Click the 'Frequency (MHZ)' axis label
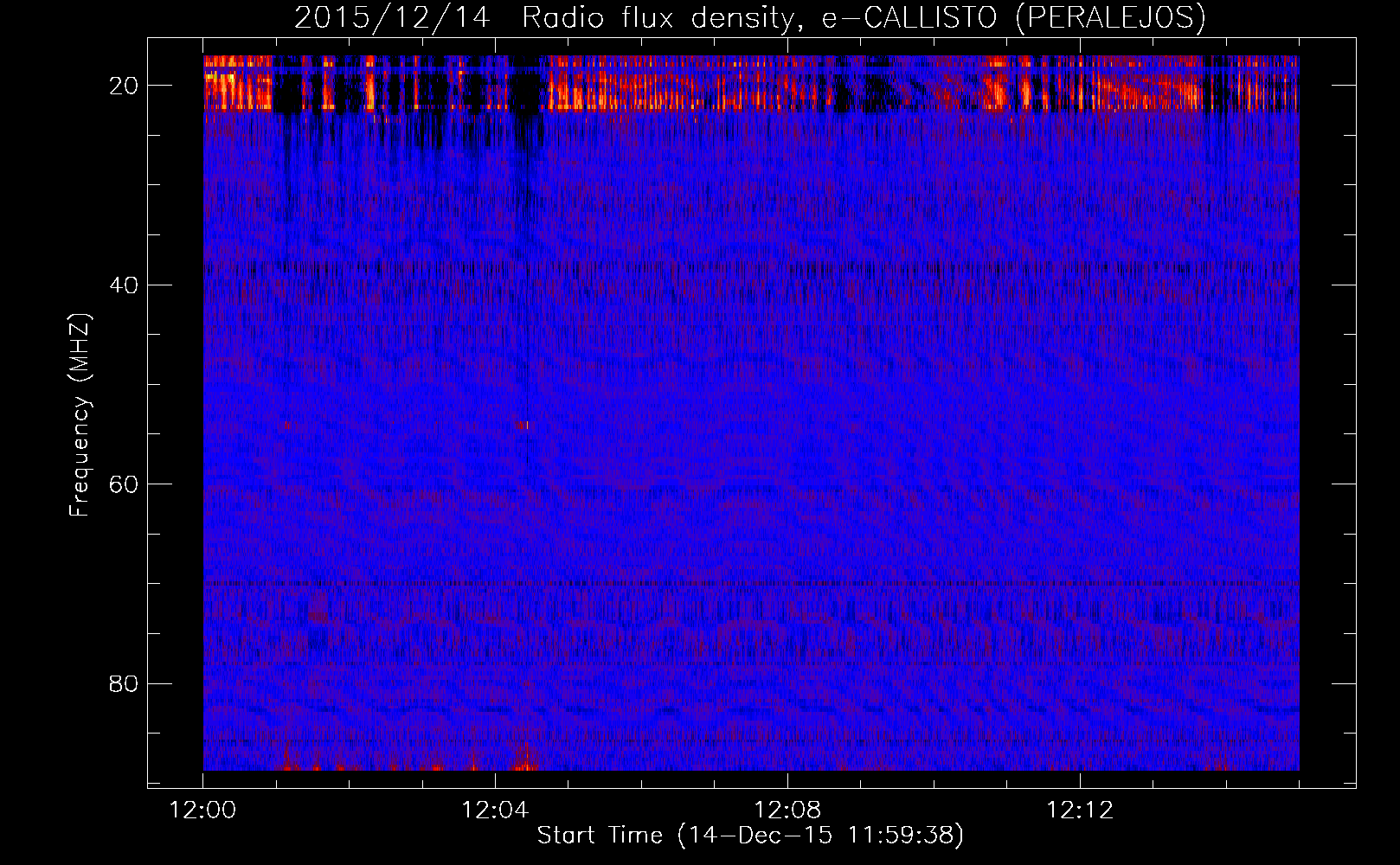The width and height of the screenshot is (1400, 865). (x=80, y=415)
